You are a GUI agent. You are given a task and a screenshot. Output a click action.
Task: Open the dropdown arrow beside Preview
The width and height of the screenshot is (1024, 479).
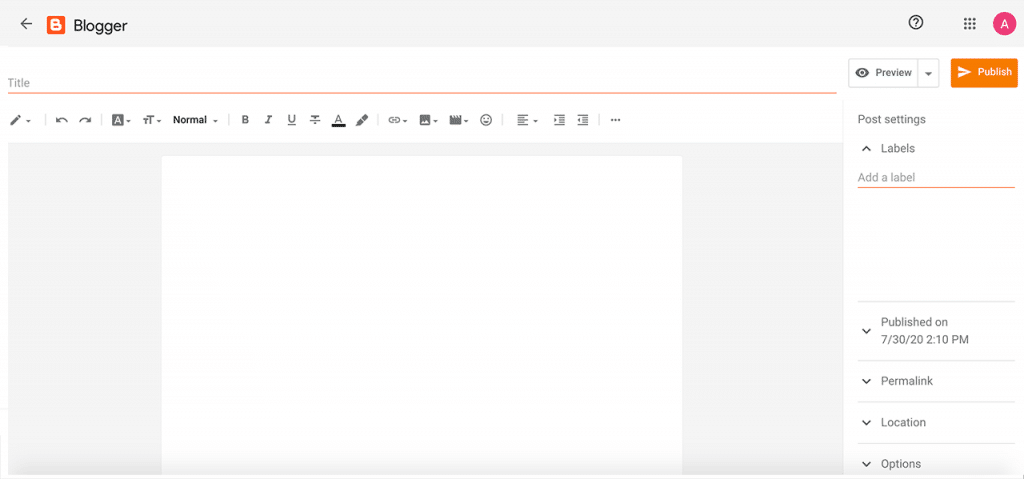(x=928, y=73)
